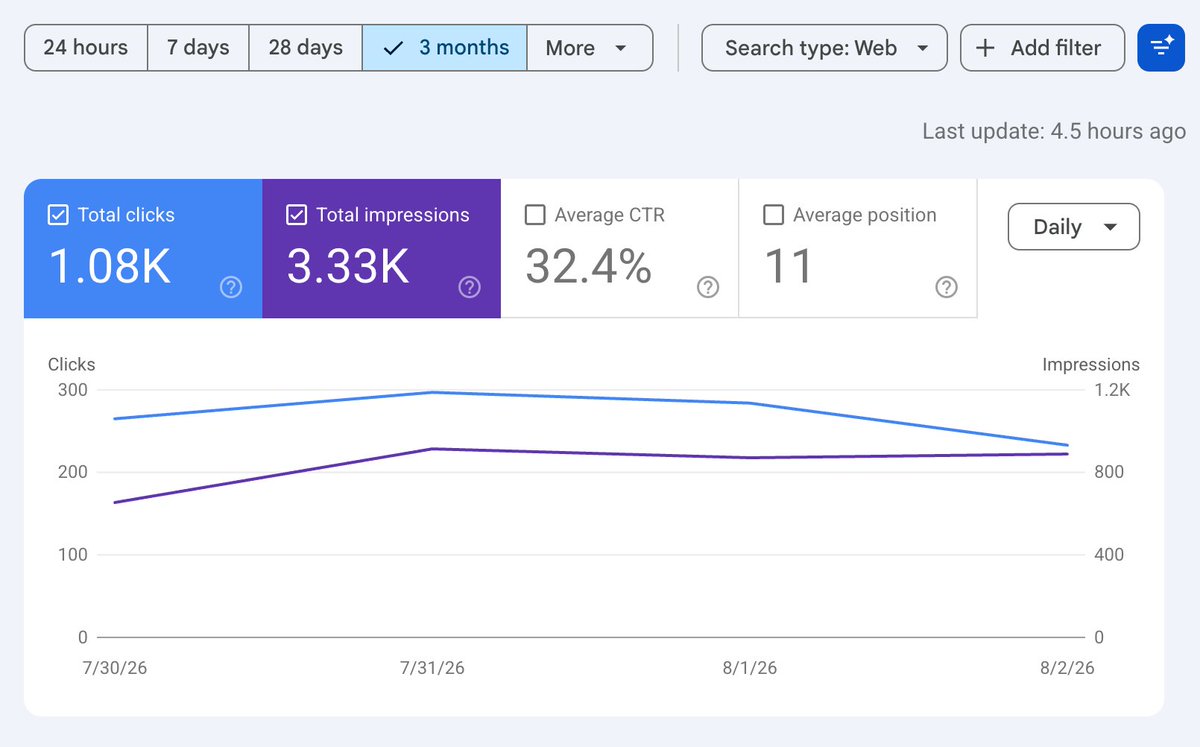Viewport: 1200px width, 747px height.
Task: Click the checkmark icon on 3 months
Action: (x=393, y=48)
